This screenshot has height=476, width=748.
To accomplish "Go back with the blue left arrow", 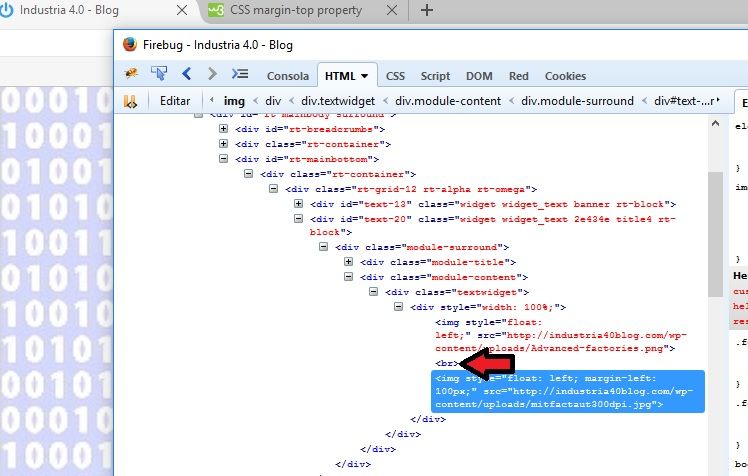I will pyautogui.click(x=187, y=73).
